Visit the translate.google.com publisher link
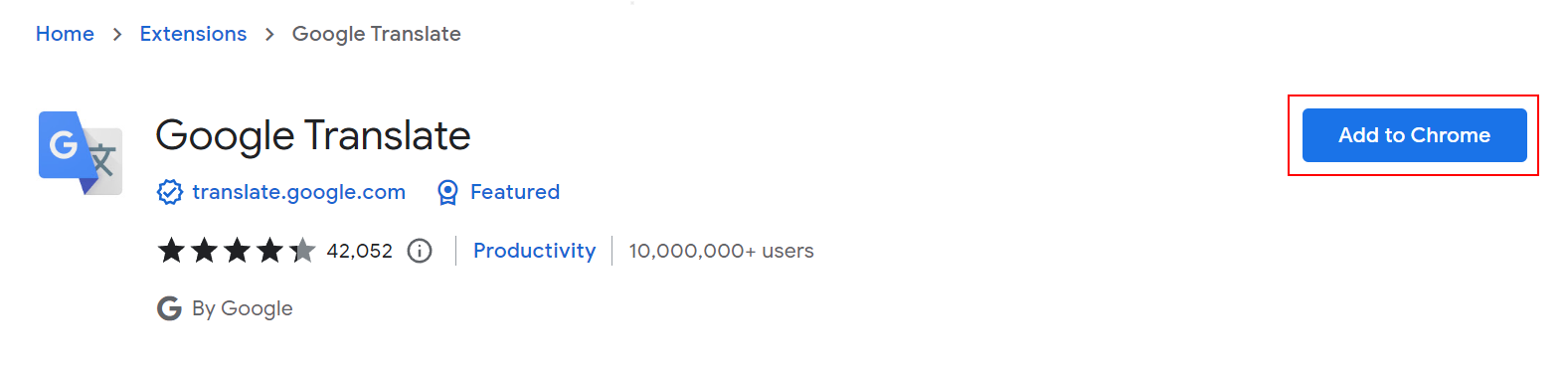Viewport: 1568px width, 381px height. 298,192
